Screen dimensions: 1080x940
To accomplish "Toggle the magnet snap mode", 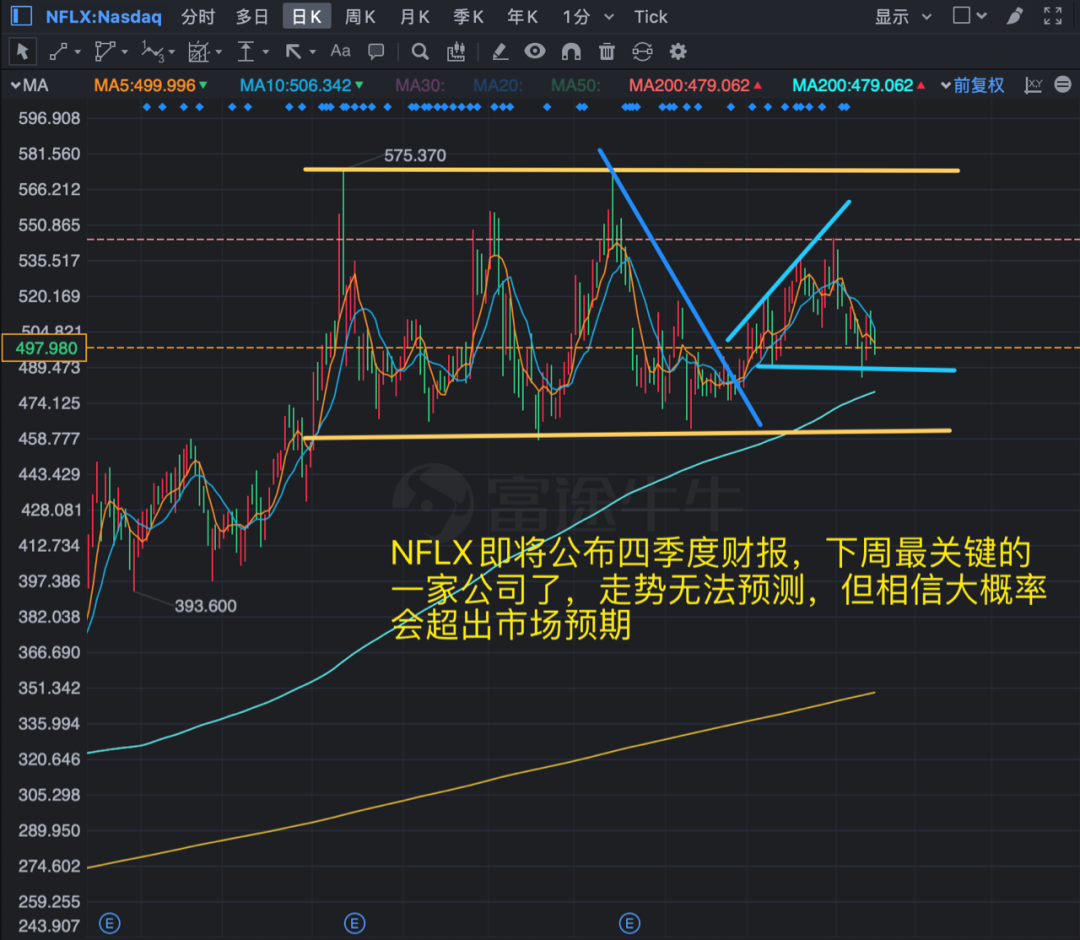I will click(571, 52).
